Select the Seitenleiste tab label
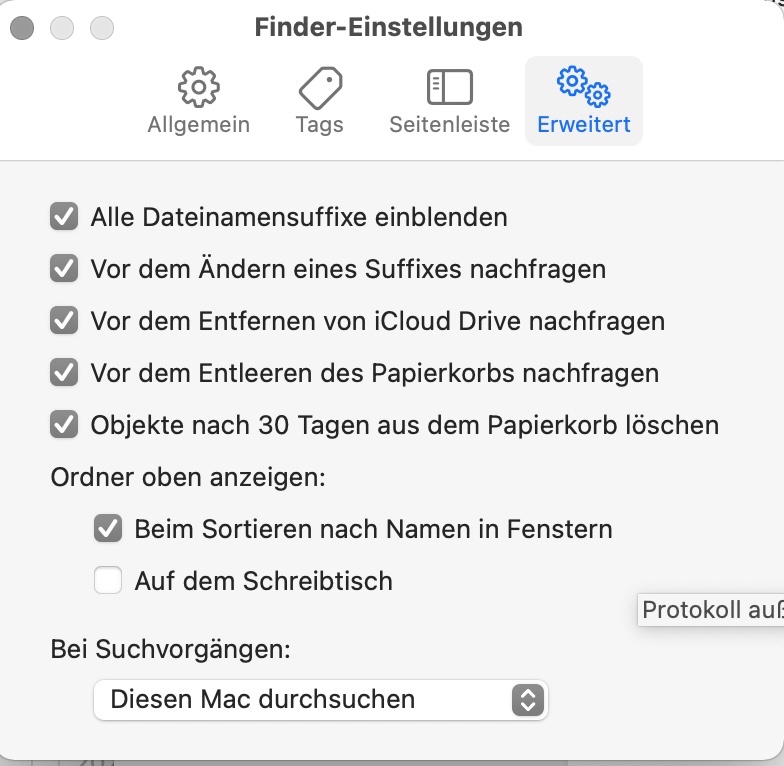Image resolution: width=784 pixels, height=766 pixels. (x=449, y=125)
